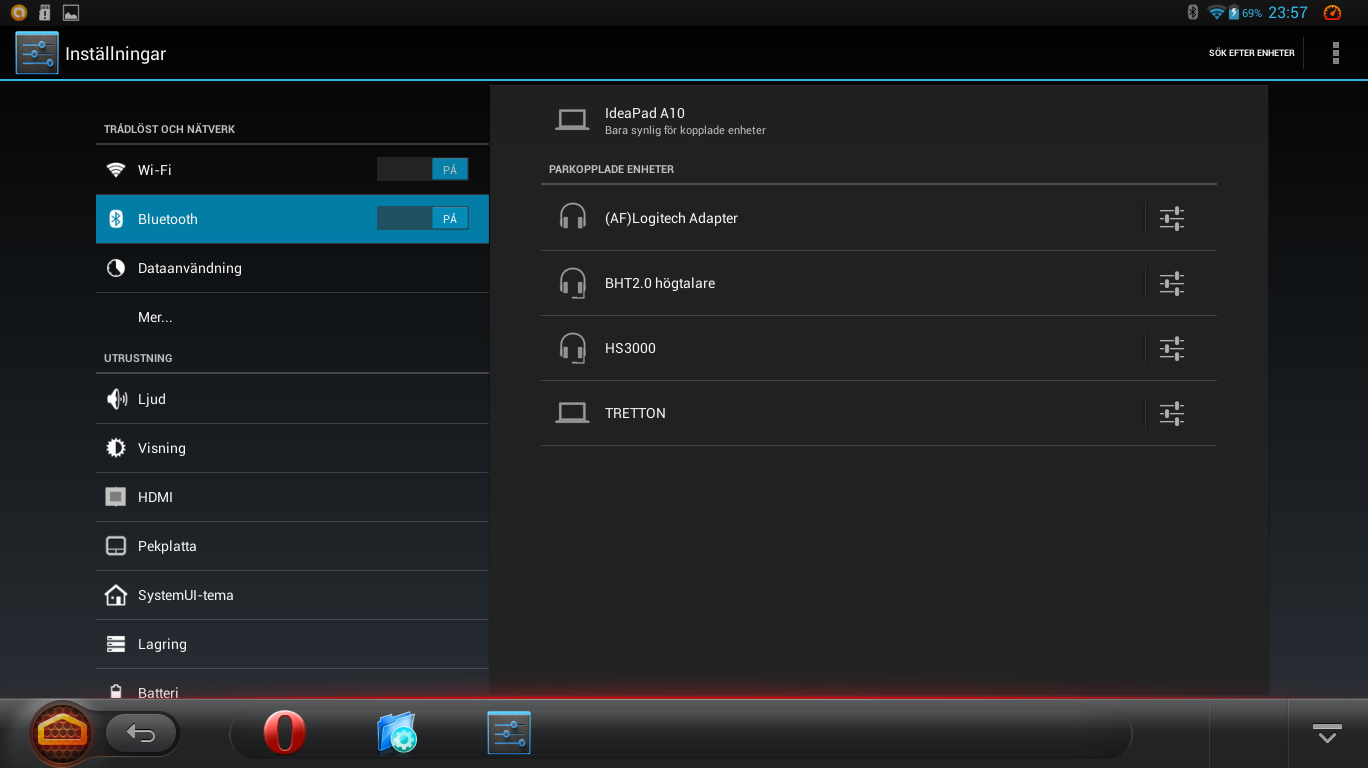
Task: Open the Ljud sound settings
Action: (x=292, y=399)
